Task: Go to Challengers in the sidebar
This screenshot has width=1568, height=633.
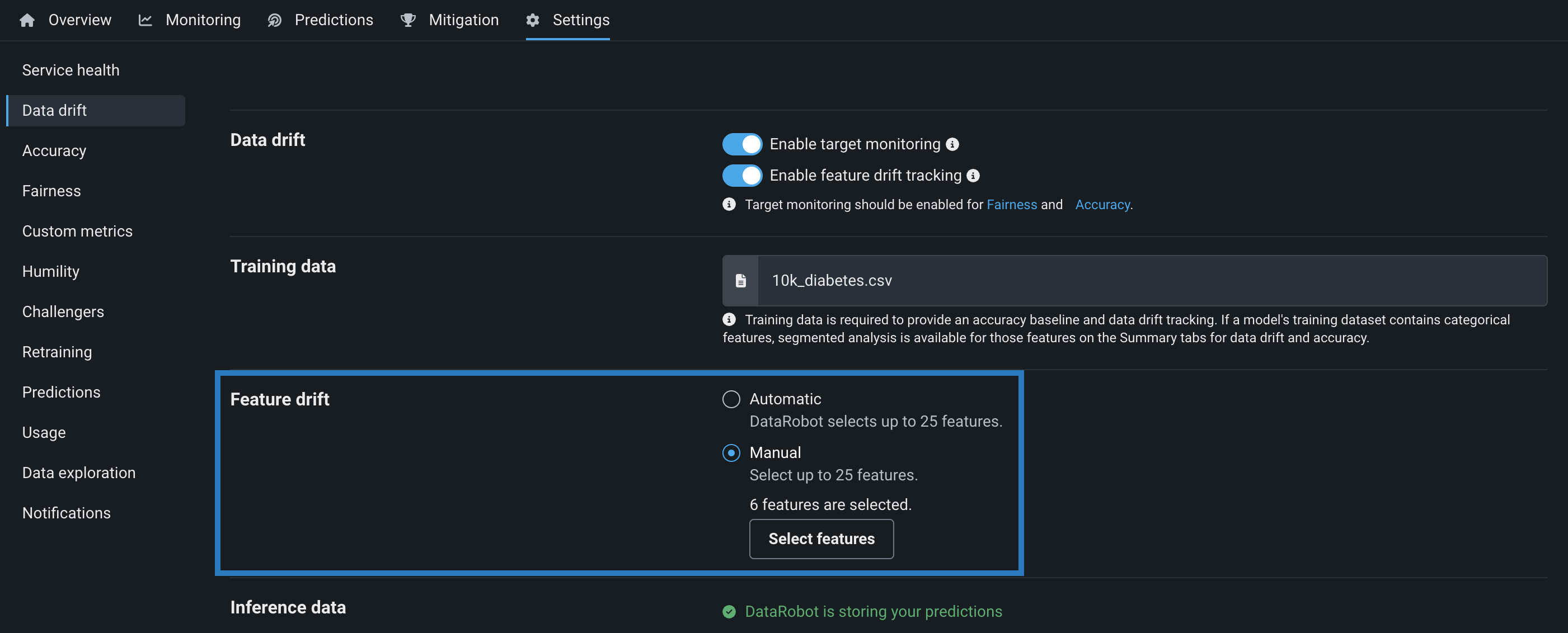Action: tap(63, 311)
